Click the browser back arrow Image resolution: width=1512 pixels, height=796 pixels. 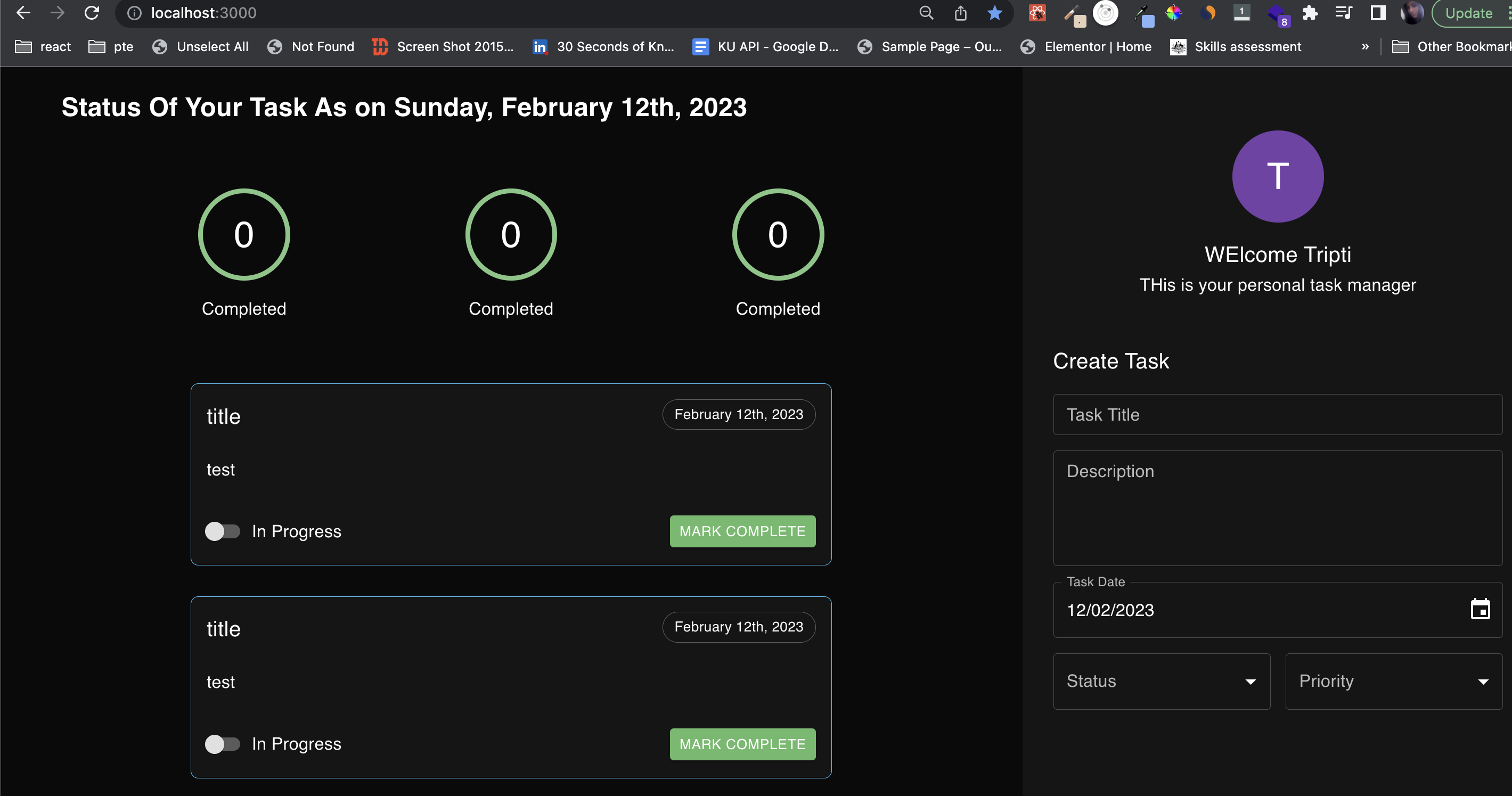(x=23, y=13)
